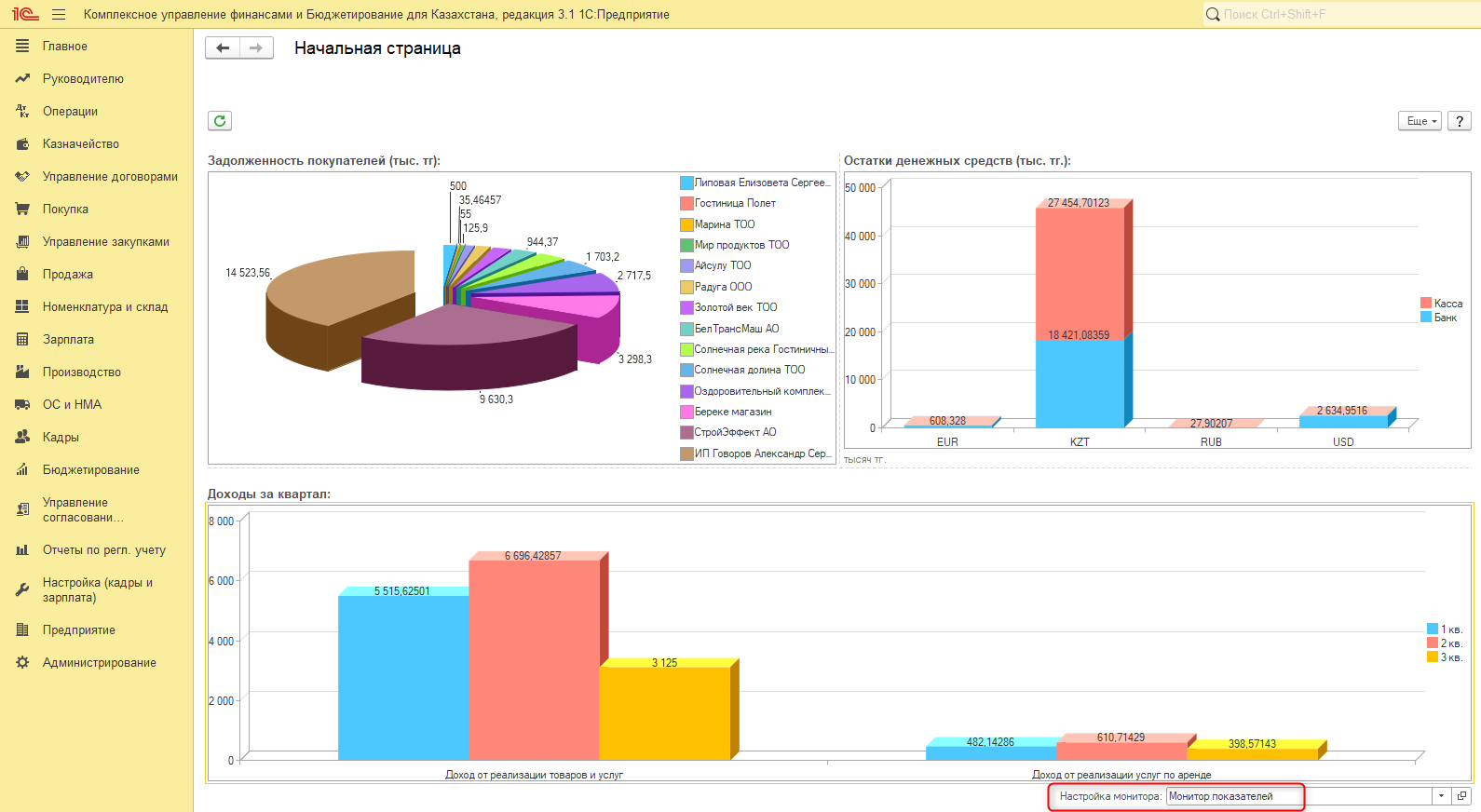This screenshot has width=1481, height=812.
Task: Open the Еще dropdown menu
Action: 1420,121
